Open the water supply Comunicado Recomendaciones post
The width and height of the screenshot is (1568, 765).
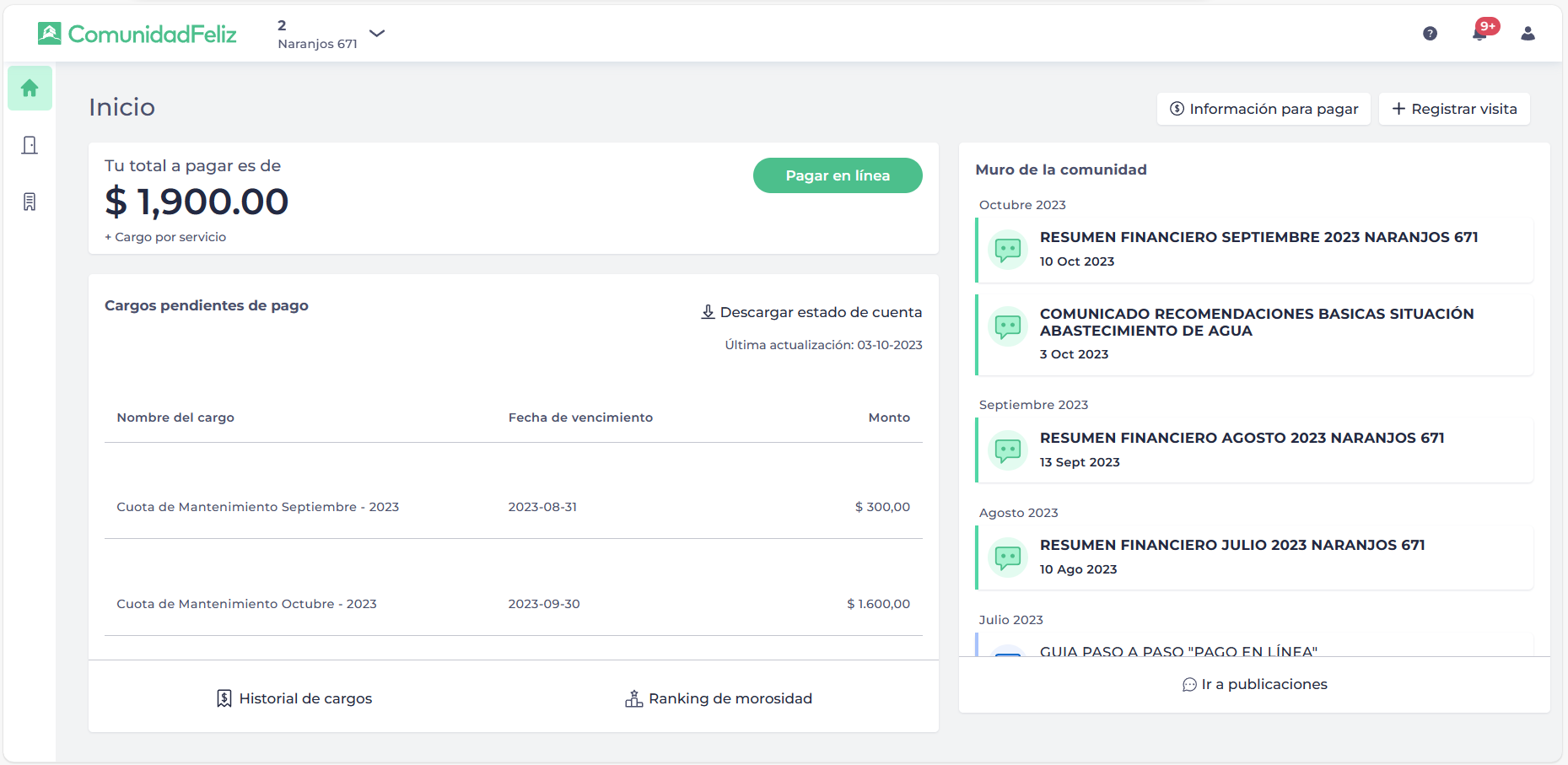coord(1256,322)
